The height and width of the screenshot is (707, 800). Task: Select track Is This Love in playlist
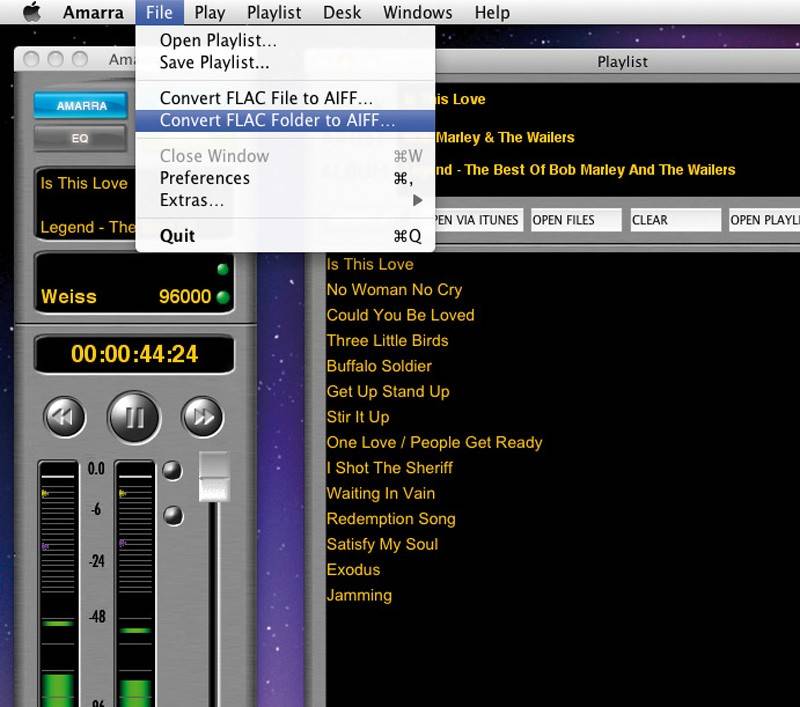tap(370, 264)
